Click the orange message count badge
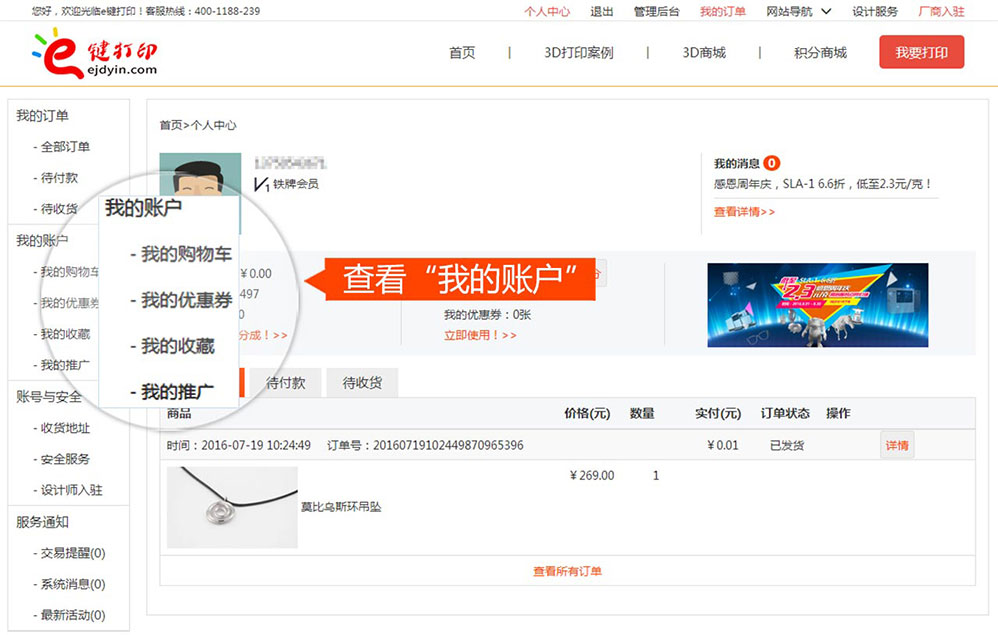The image size is (998, 635). [x=772, y=163]
